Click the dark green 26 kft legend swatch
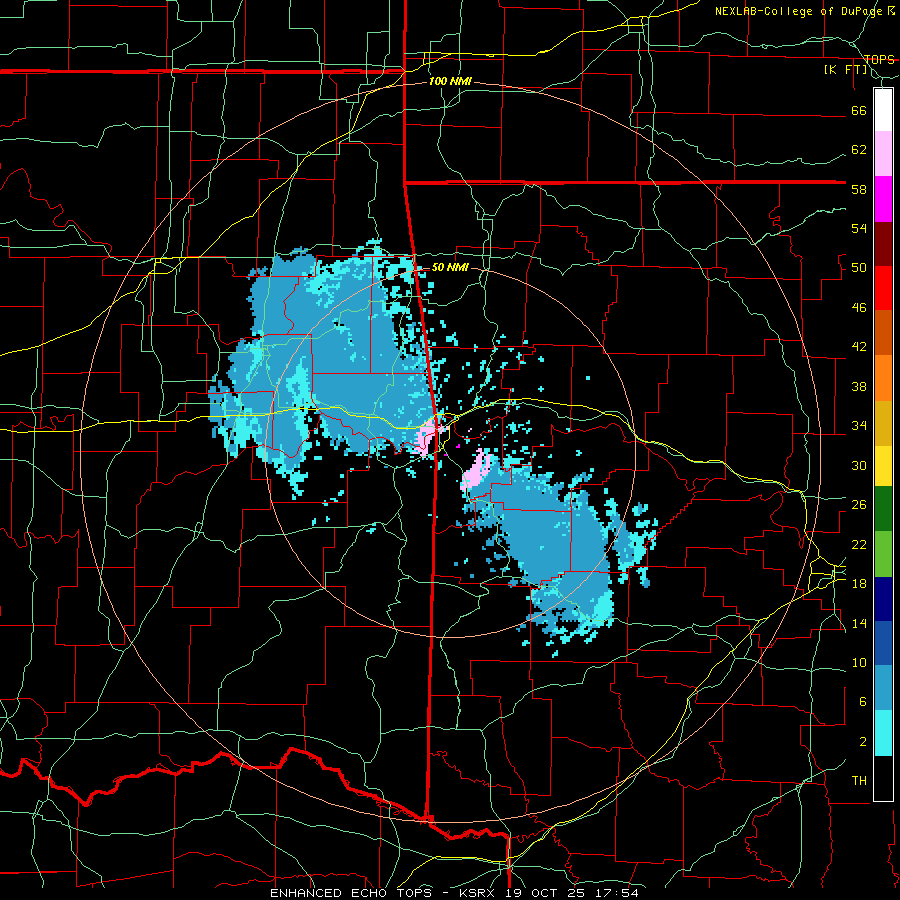The height and width of the screenshot is (900, 900). tap(883, 508)
